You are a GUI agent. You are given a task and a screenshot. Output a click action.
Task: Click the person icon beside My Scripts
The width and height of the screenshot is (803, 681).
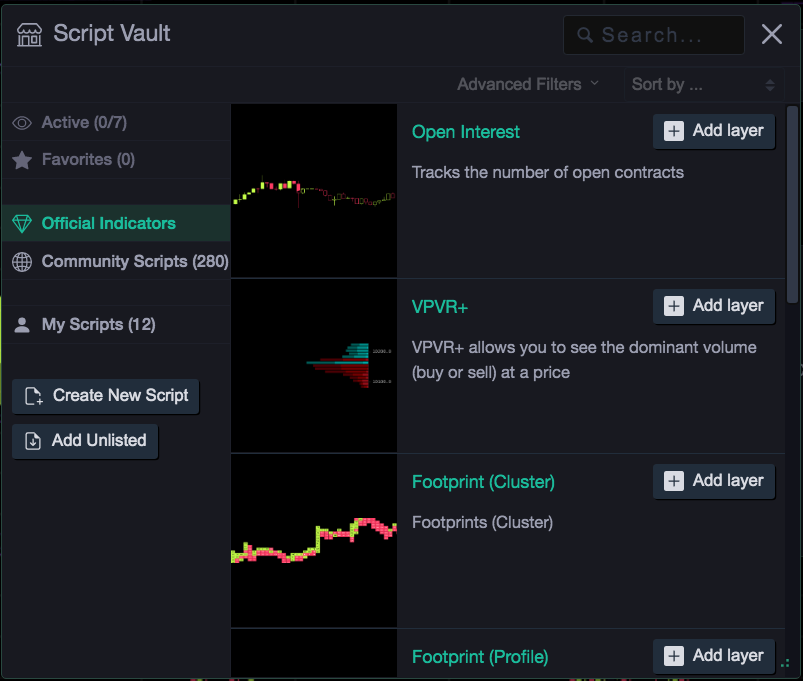coord(22,325)
